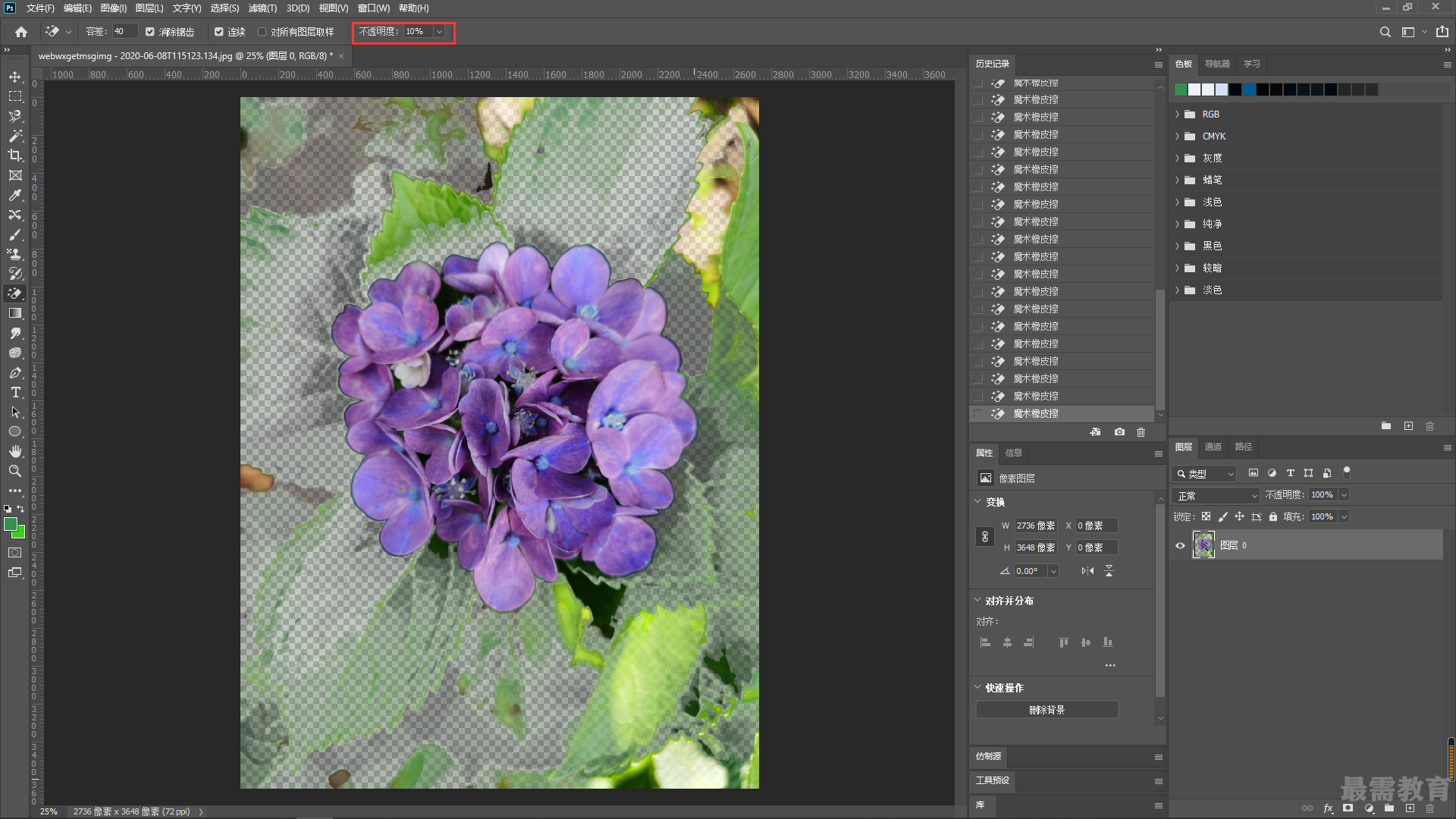
Task: Select the Gradient tool
Action: click(15, 313)
